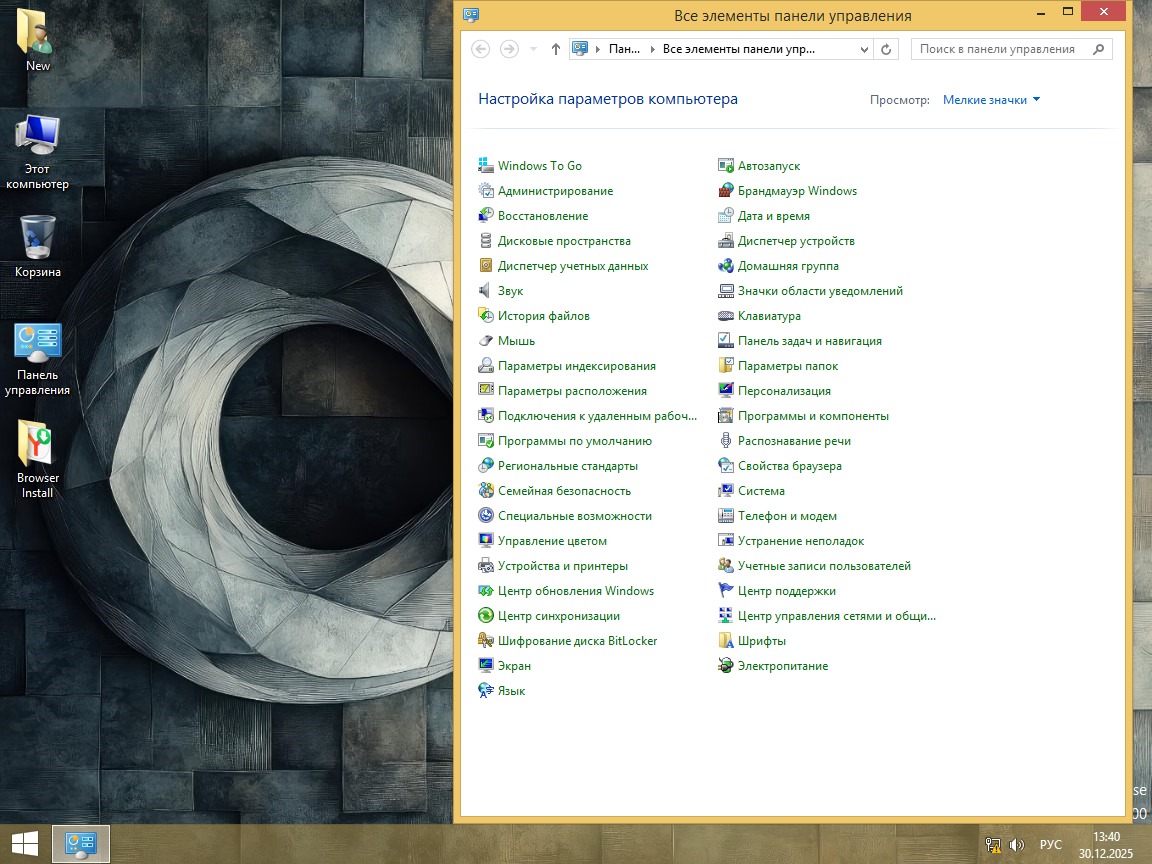This screenshot has width=1152, height=864.
Task: Click the Пан... breadcrumb in address bar
Action: pos(623,49)
